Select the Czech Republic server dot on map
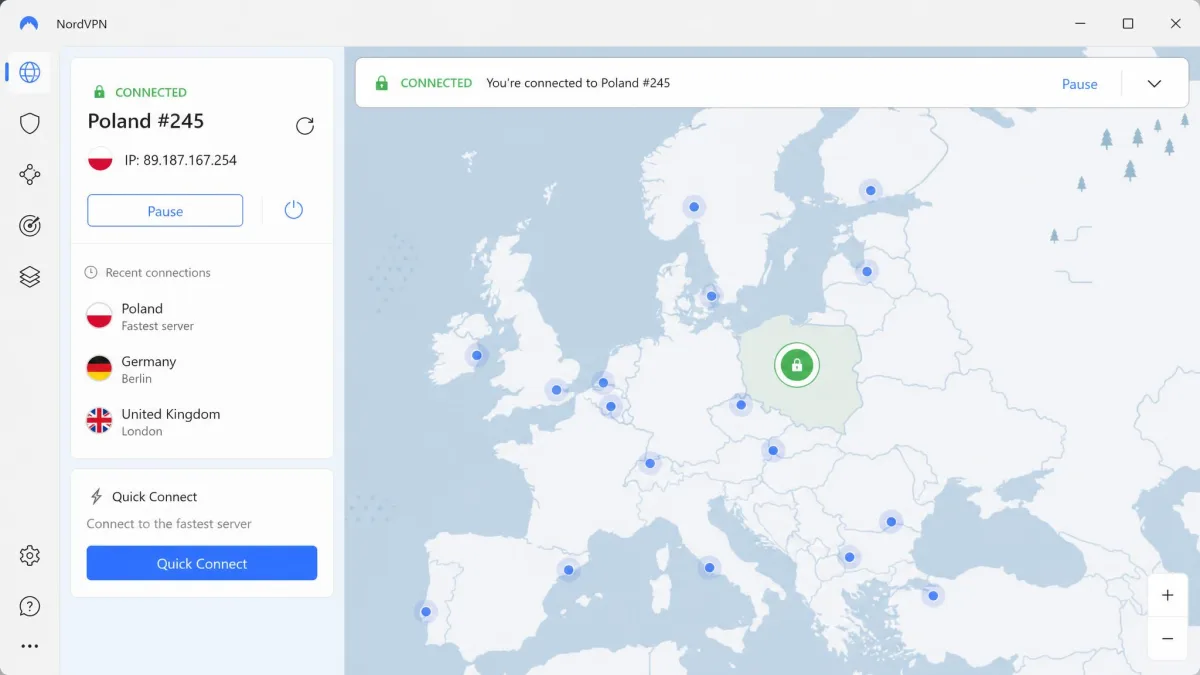The image size is (1200, 675). click(740, 404)
